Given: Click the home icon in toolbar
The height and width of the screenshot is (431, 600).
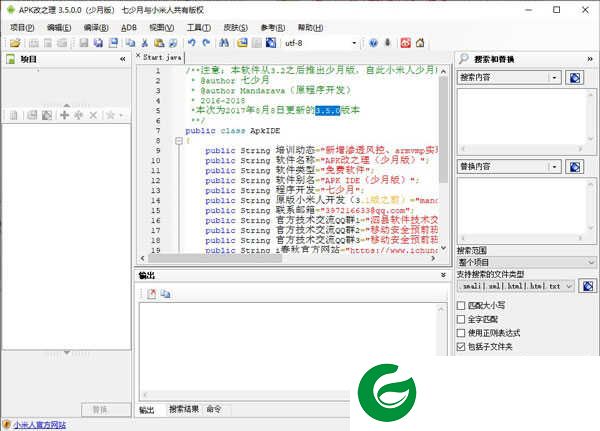Looking at the screenshot, I should pyautogui.click(x=420, y=43).
